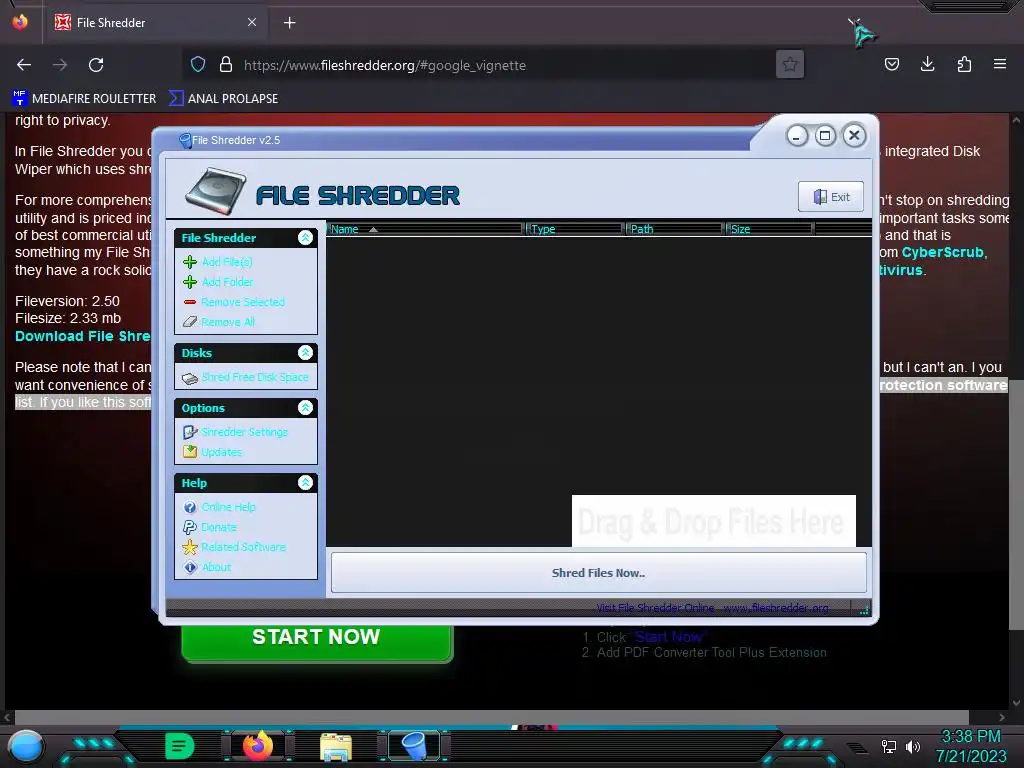1024x768 pixels.
Task: Reload the page in Firefox
Action: [96, 65]
